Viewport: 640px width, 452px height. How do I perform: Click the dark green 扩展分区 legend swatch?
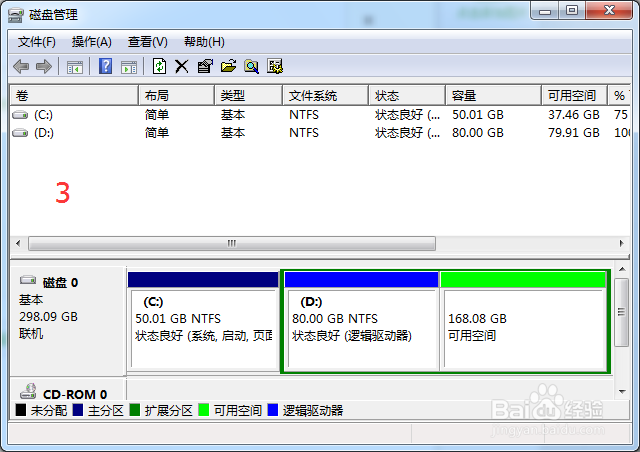pyautogui.click(x=135, y=410)
